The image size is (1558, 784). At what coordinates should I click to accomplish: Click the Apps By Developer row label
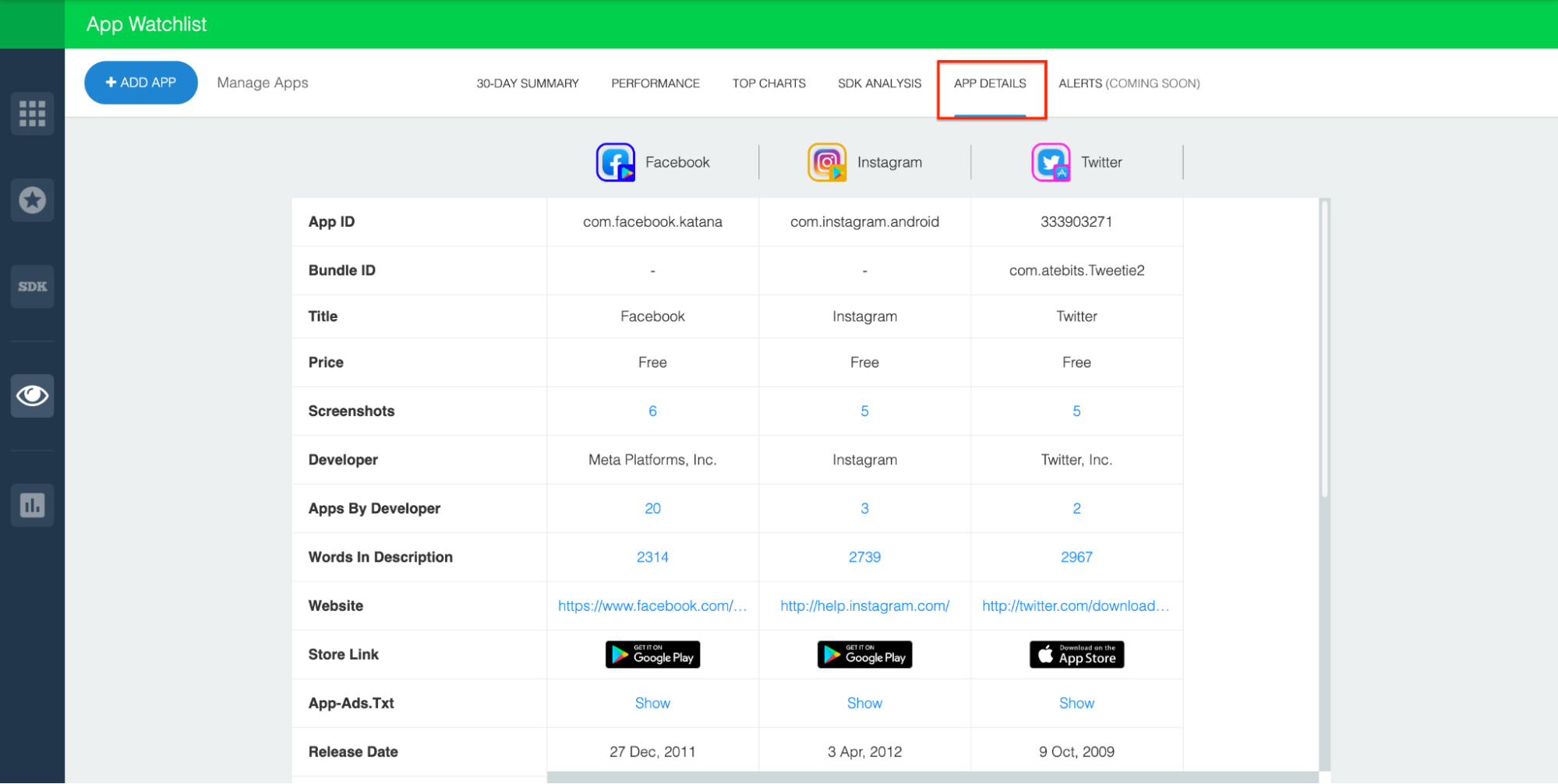point(374,509)
